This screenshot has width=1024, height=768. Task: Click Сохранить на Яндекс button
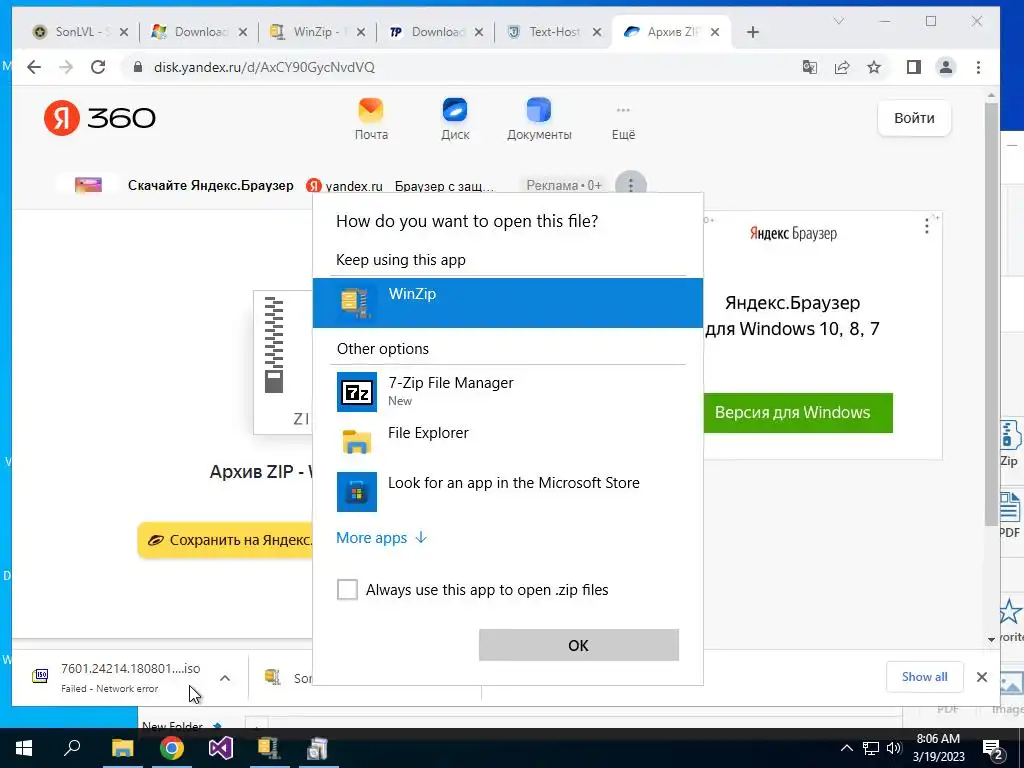point(226,540)
